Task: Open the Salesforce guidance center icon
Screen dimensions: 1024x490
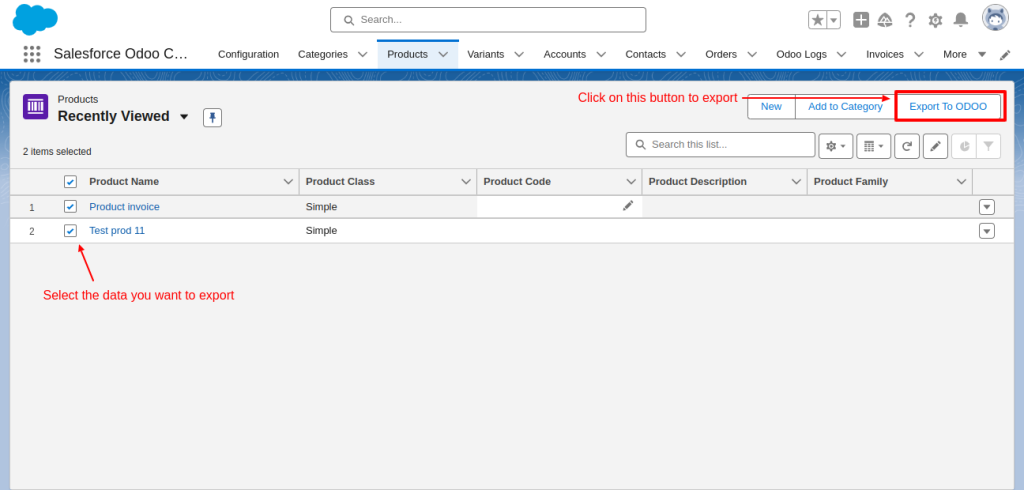Action: [885, 20]
